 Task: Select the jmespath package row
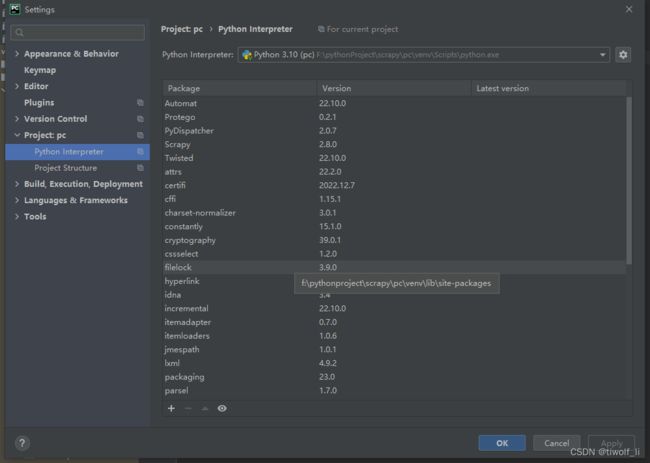pyautogui.click(x=394, y=349)
